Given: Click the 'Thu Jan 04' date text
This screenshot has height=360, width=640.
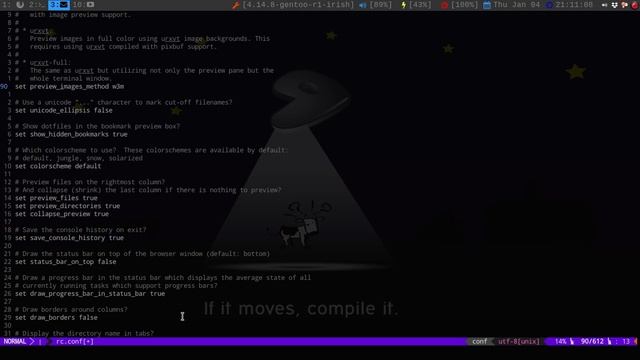Looking at the screenshot, I should [516, 5].
